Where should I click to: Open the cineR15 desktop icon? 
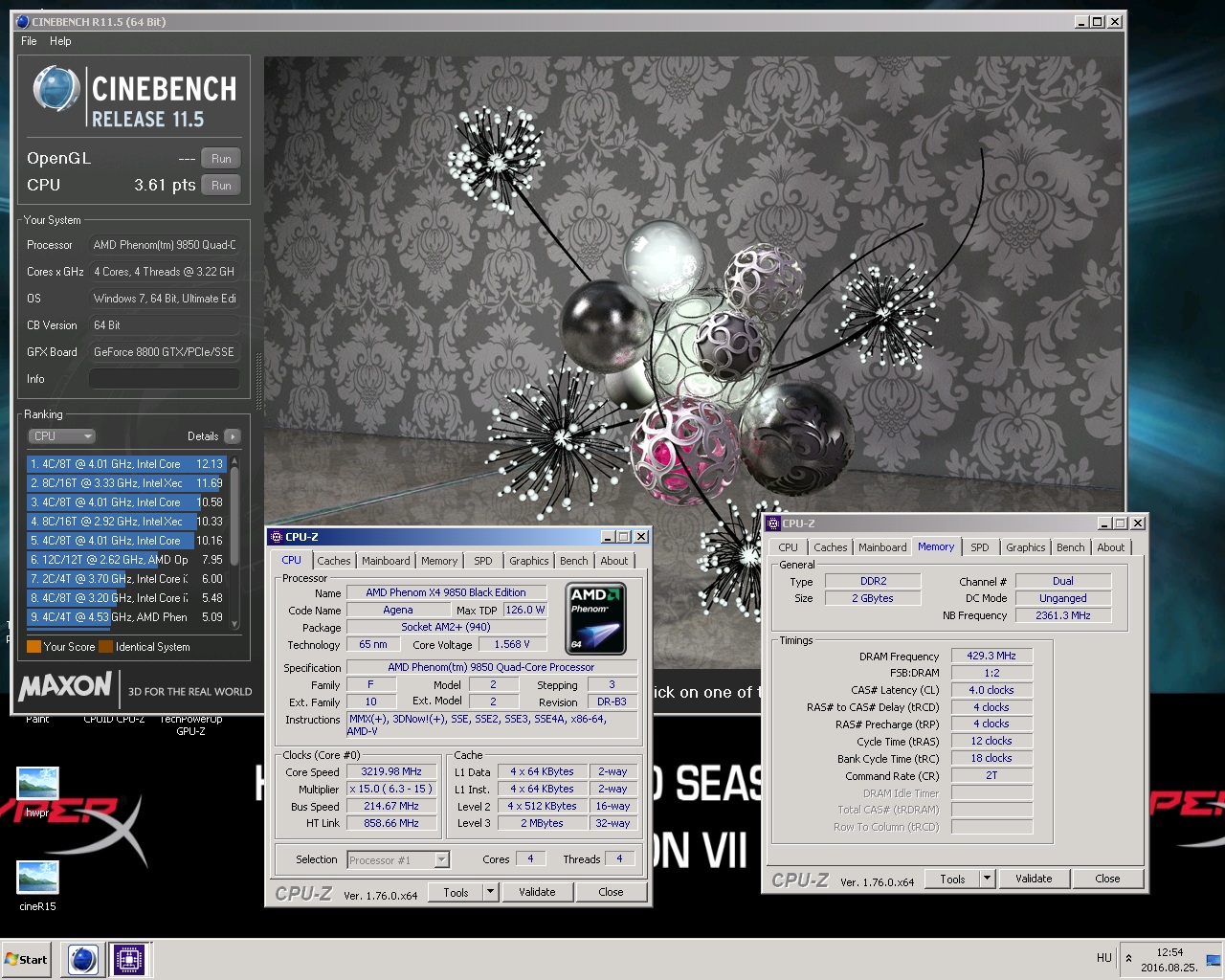click(x=37, y=884)
